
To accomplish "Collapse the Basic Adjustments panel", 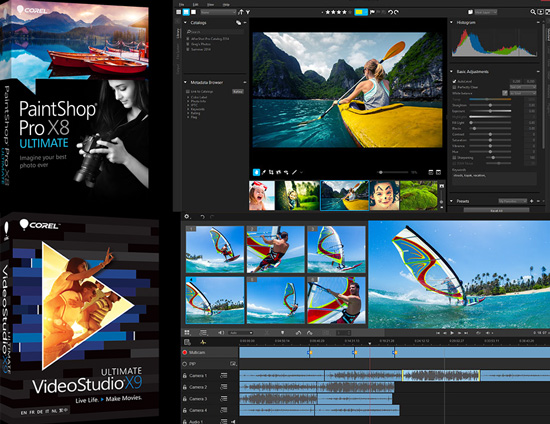I will pos(451,72).
